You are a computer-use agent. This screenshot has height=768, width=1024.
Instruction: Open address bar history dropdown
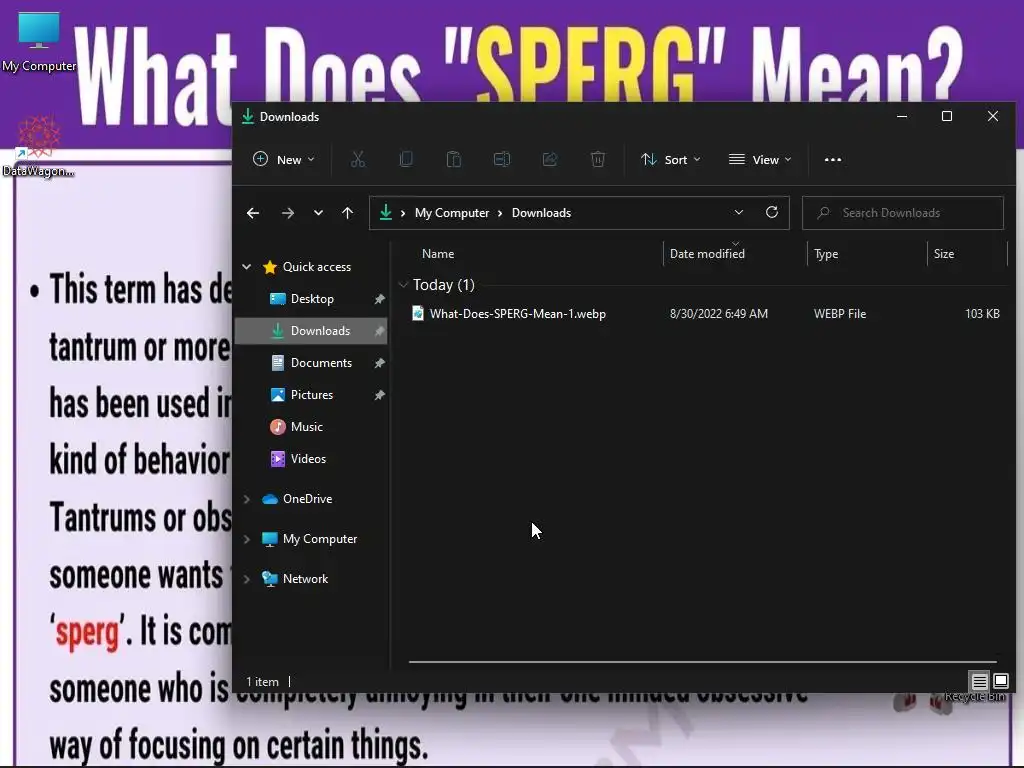tap(739, 213)
